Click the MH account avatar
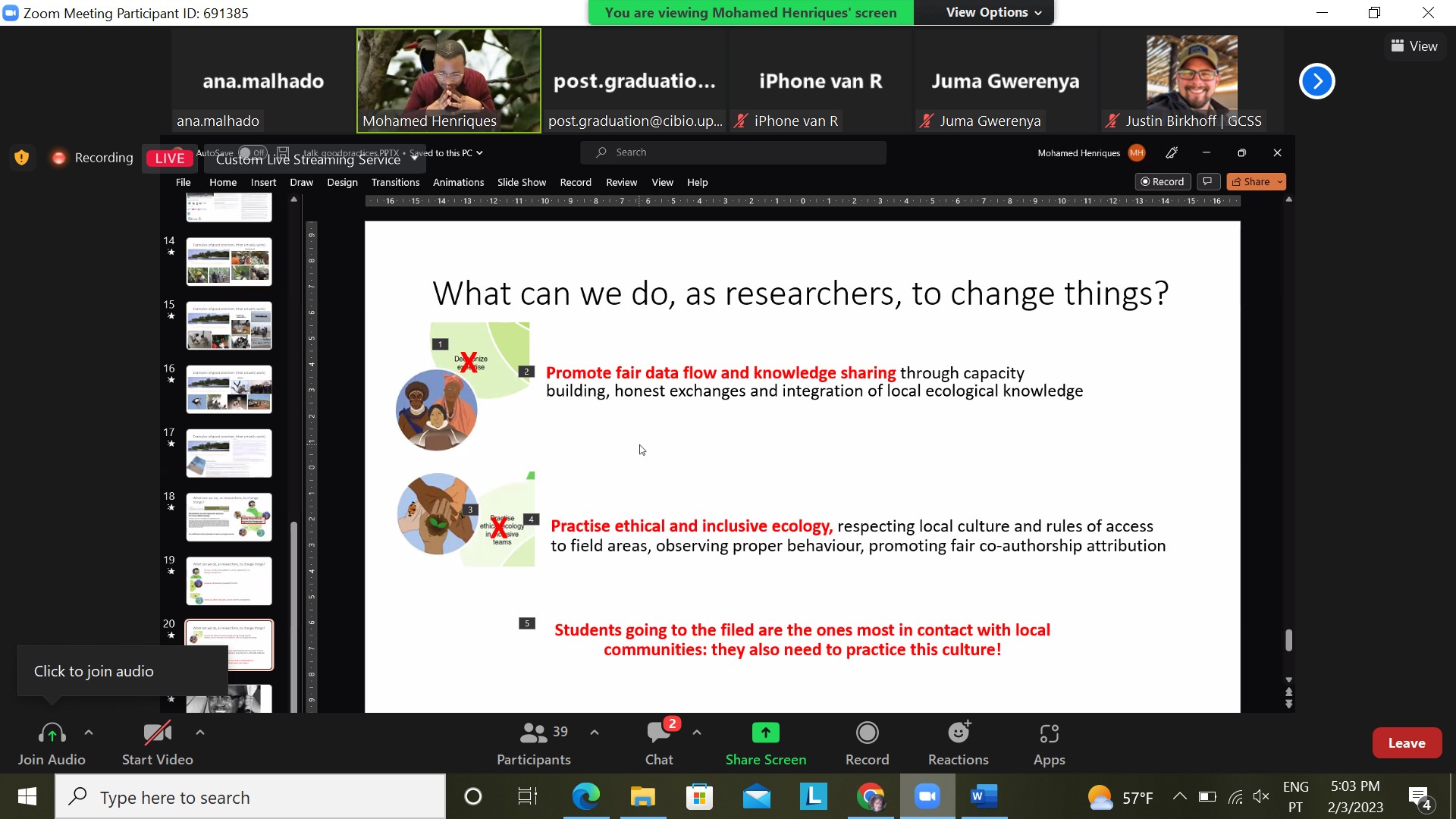This screenshot has width=1456, height=819. tap(1137, 152)
